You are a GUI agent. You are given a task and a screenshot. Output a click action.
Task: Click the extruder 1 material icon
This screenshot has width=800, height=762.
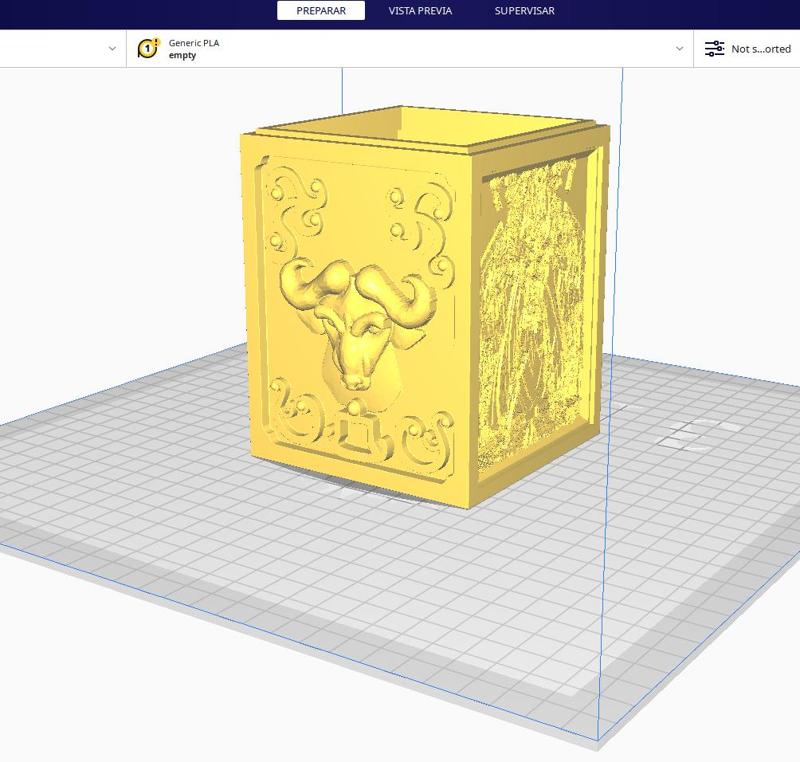click(x=148, y=48)
